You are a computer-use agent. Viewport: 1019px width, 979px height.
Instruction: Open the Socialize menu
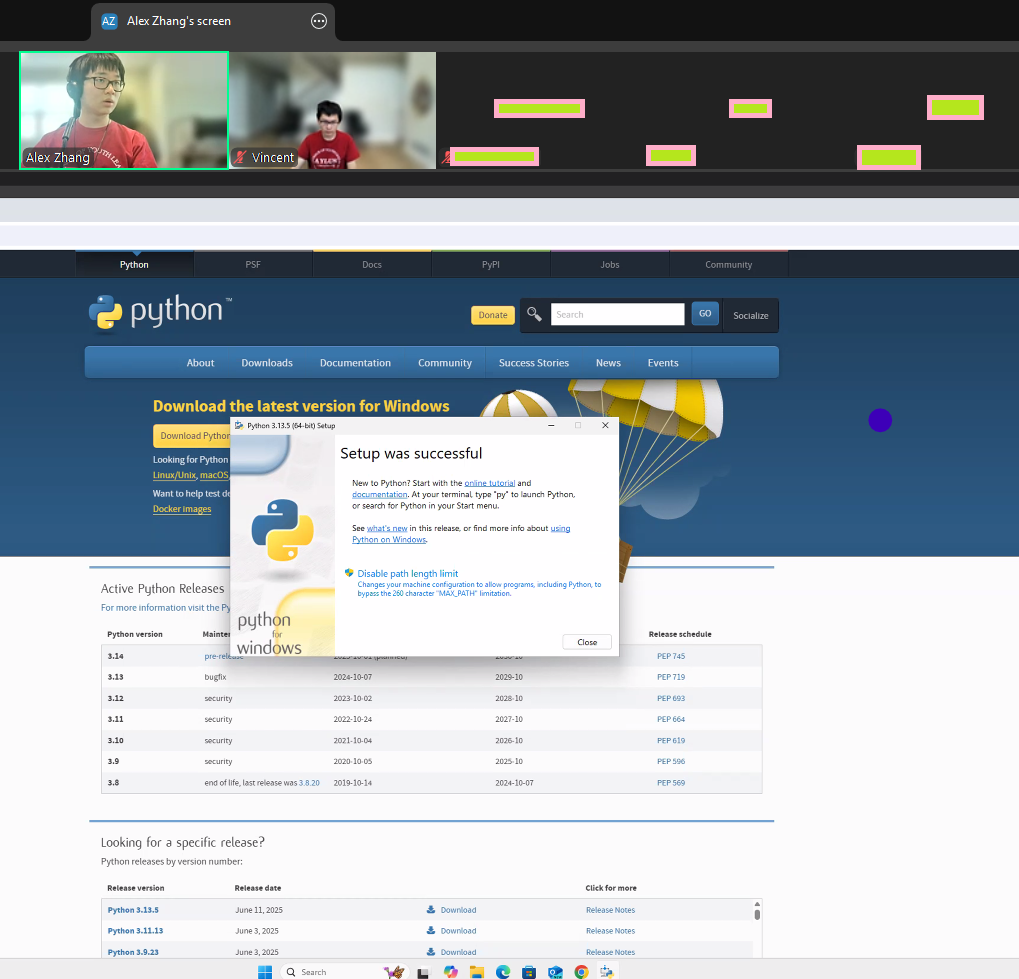click(751, 315)
